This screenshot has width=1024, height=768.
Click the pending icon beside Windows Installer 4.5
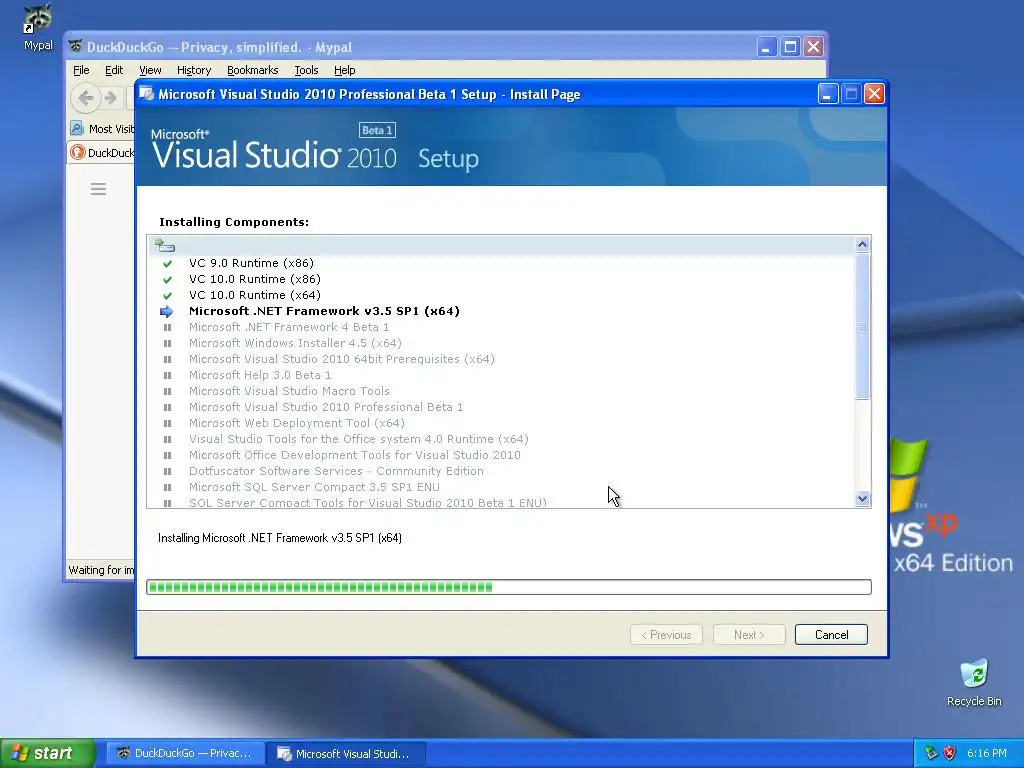167,344
